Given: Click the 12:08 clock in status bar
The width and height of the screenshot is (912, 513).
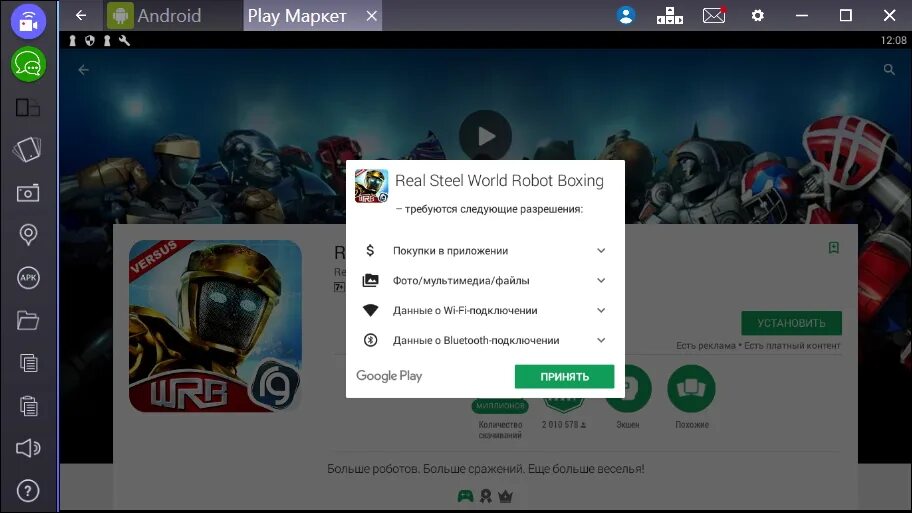Looking at the screenshot, I should tap(893, 40).
